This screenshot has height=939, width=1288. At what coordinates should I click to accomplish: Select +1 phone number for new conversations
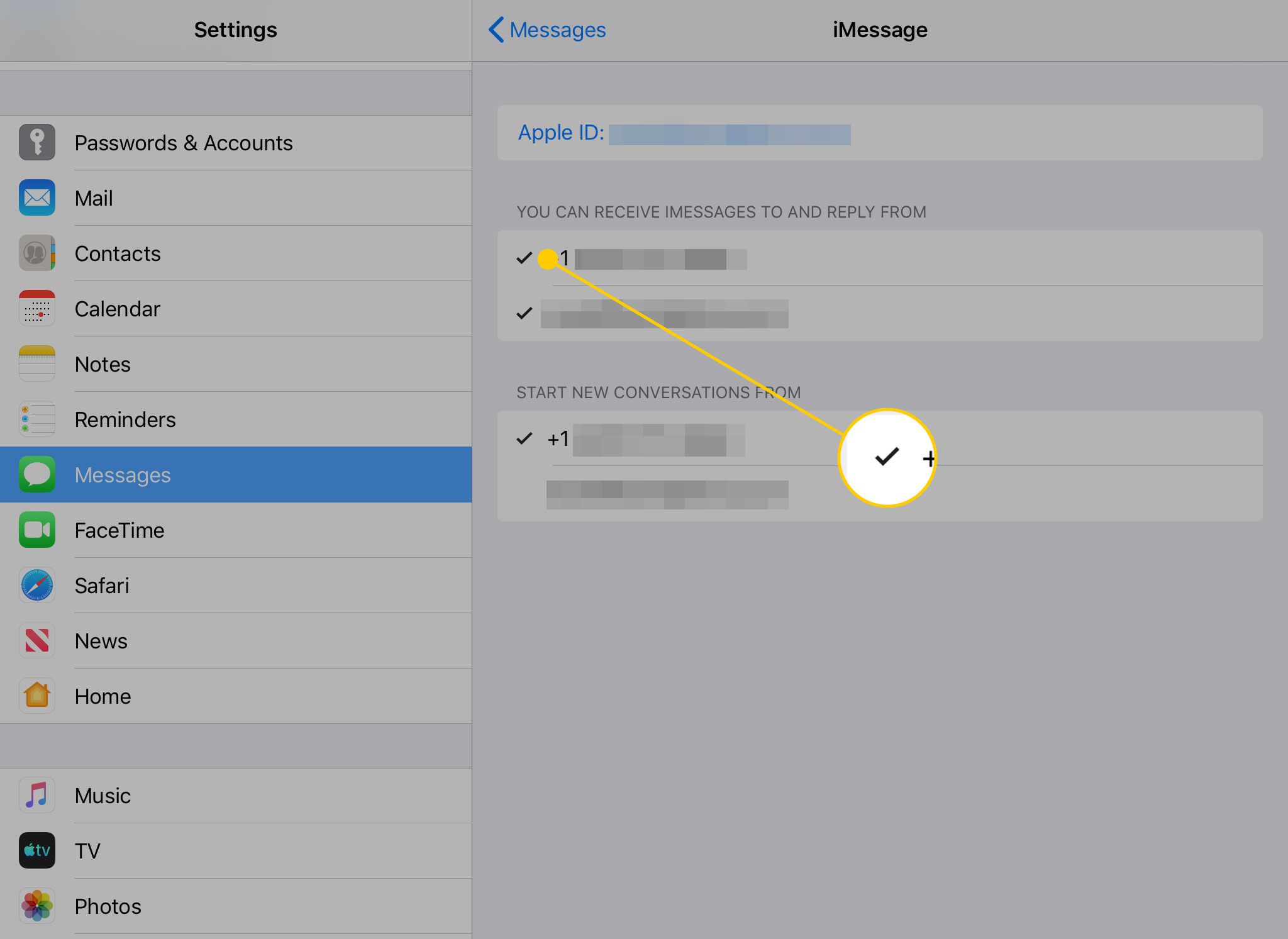tap(880, 438)
